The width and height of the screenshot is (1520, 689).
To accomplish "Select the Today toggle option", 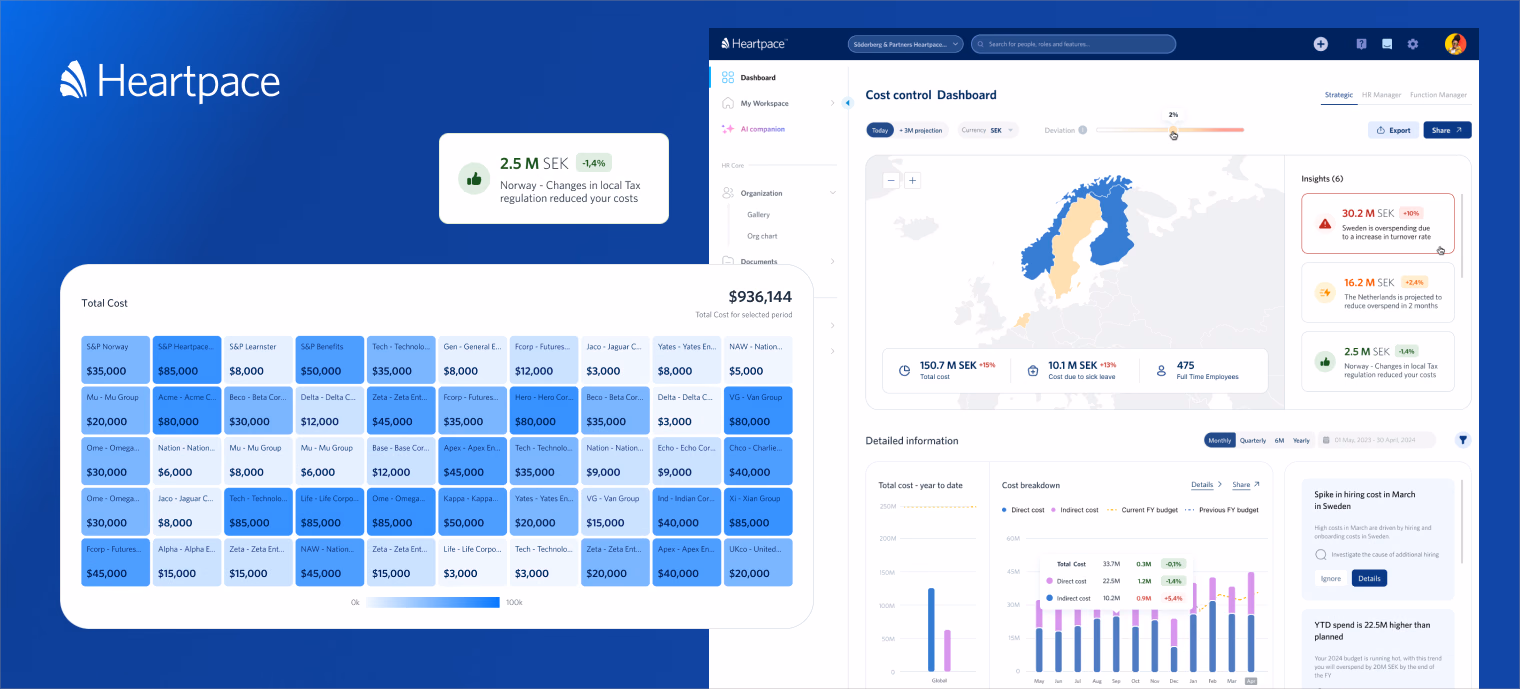I will tap(880, 130).
